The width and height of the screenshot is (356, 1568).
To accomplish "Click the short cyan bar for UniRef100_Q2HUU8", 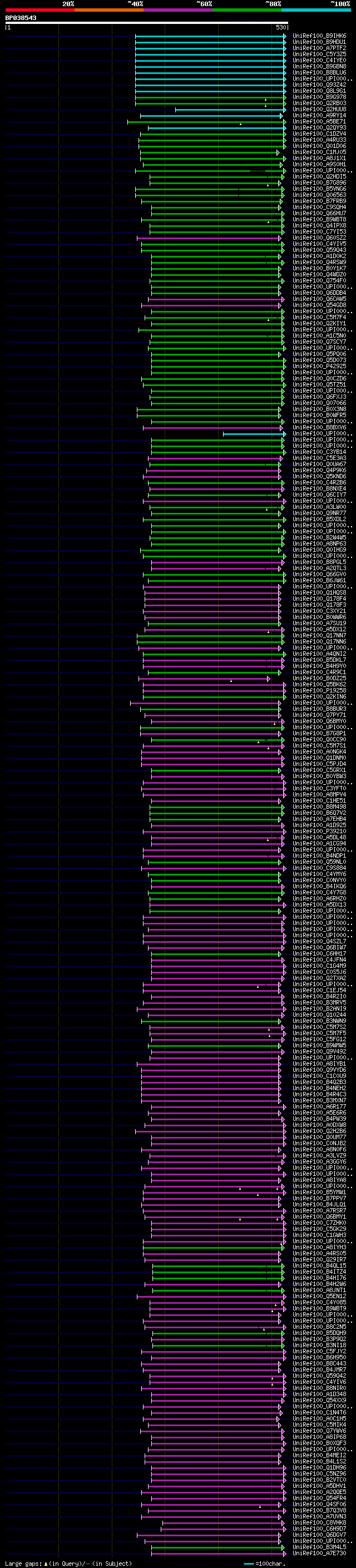I will pos(231,110).
